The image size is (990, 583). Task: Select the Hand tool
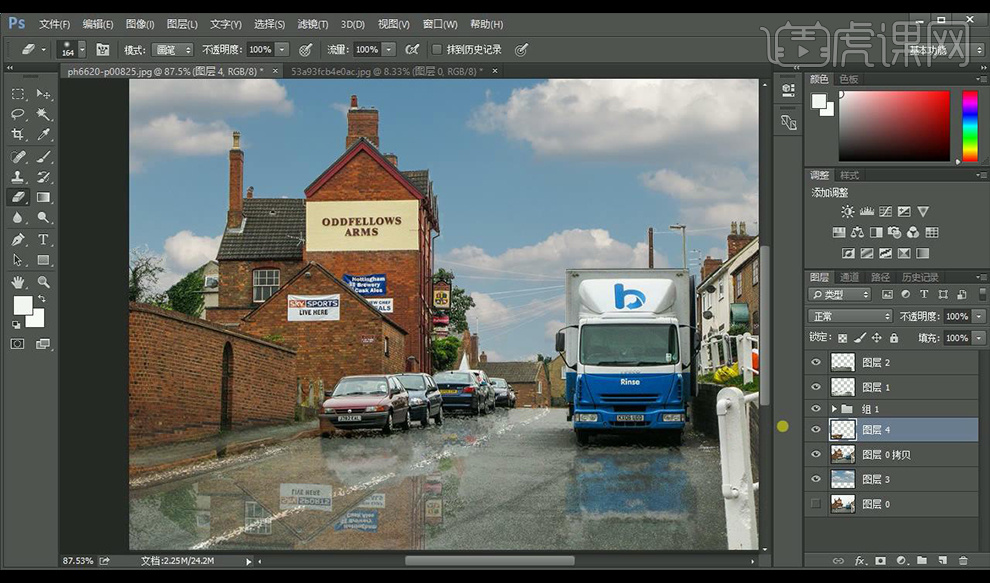18,282
